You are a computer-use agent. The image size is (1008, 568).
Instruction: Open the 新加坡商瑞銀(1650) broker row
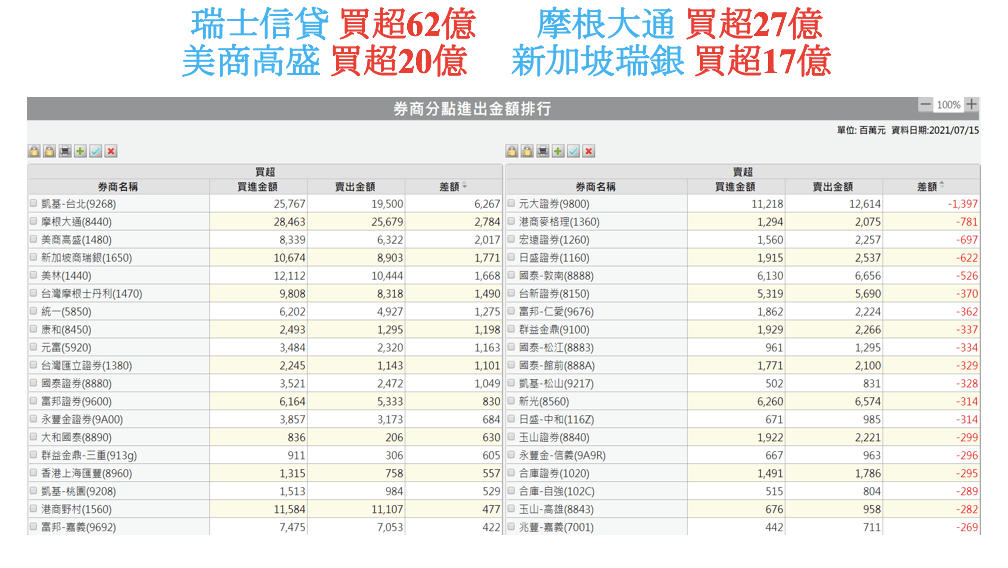pyautogui.click(x=86, y=258)
